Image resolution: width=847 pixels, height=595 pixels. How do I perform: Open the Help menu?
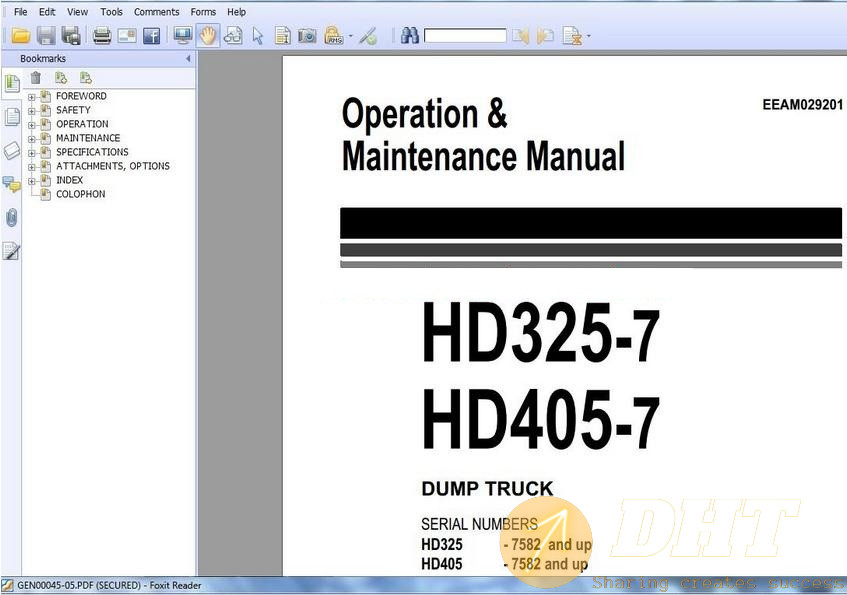[x=236, y=12]
